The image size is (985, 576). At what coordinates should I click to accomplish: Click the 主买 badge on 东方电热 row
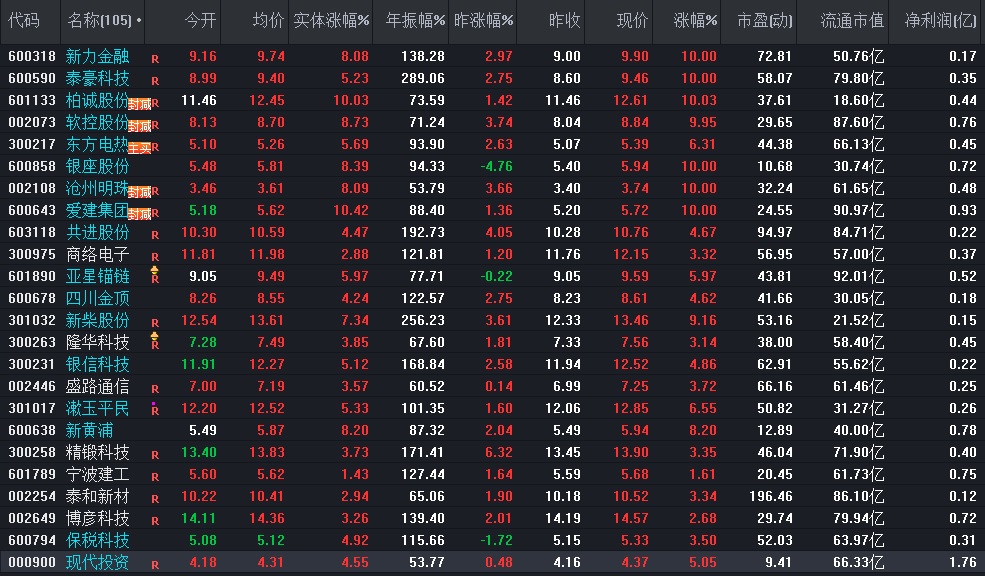point(139,148)
